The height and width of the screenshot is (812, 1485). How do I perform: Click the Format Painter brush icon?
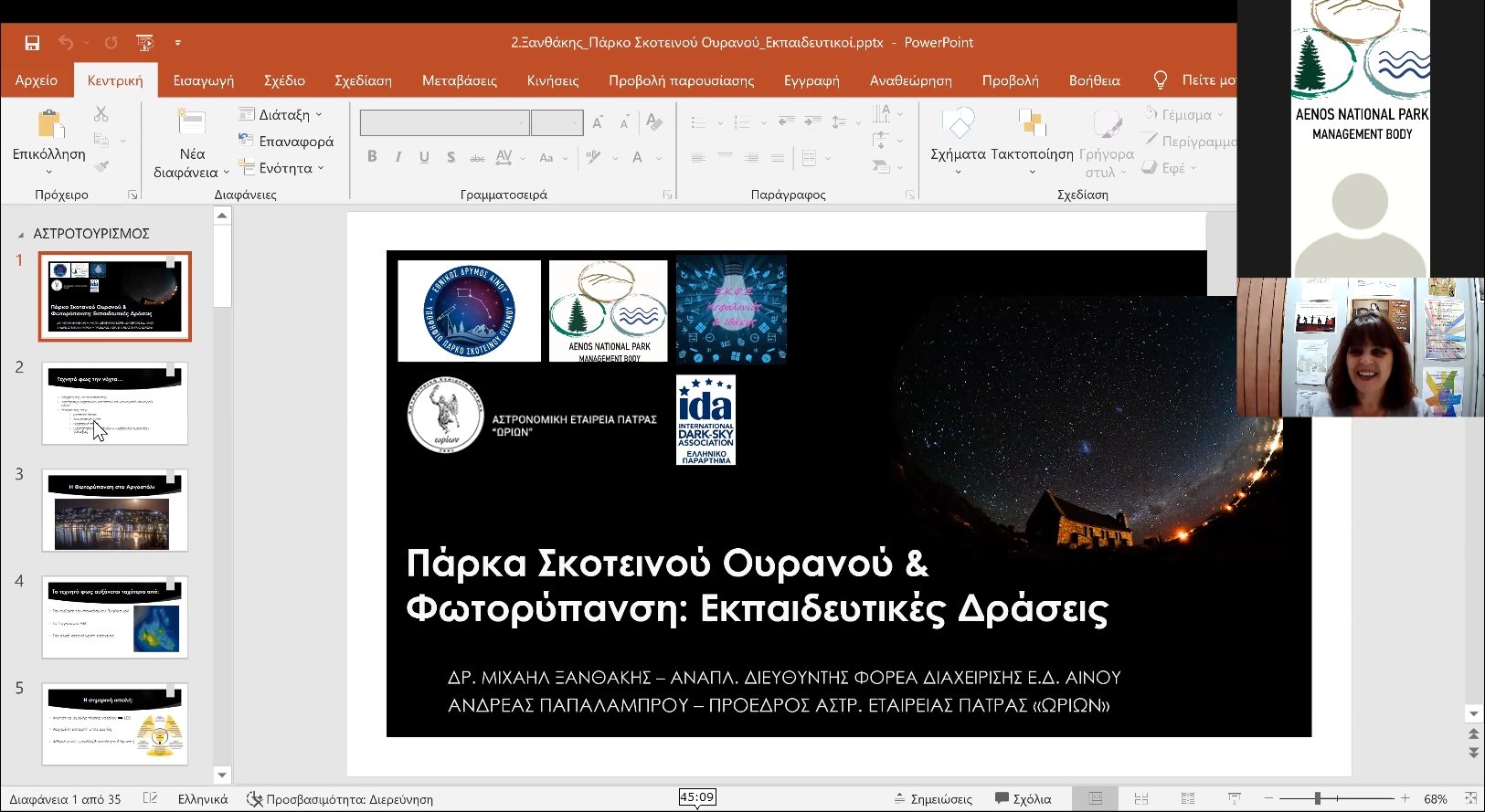coord(101,166)
